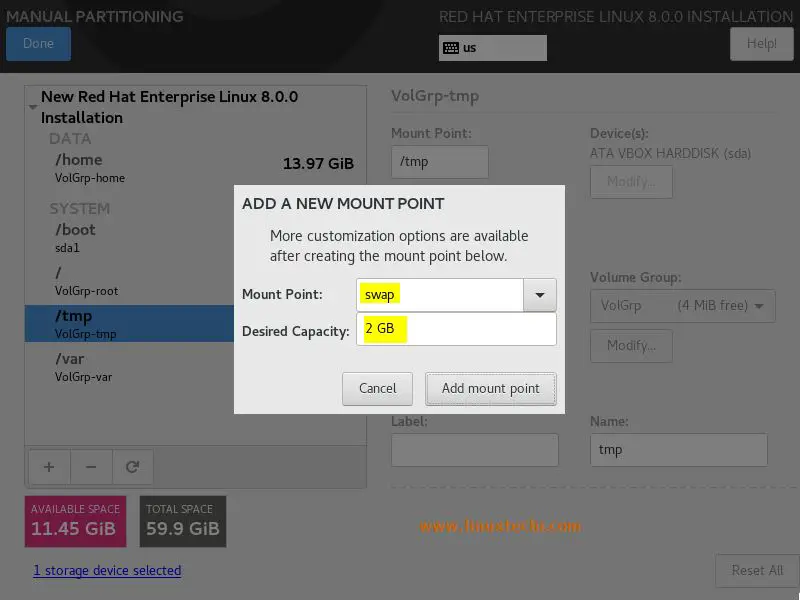
Task: Click the empty Label input field
Action: (x=474, y=449)
